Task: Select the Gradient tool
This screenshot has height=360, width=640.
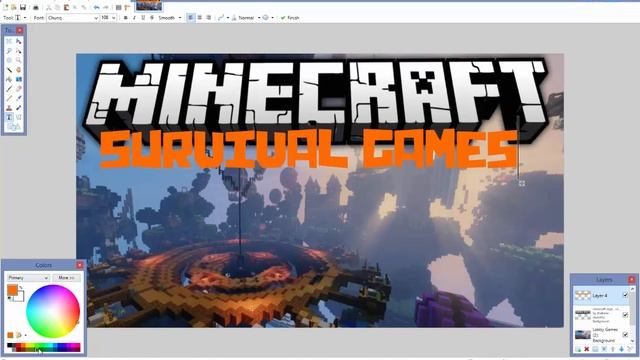Action: click(19, 79)
